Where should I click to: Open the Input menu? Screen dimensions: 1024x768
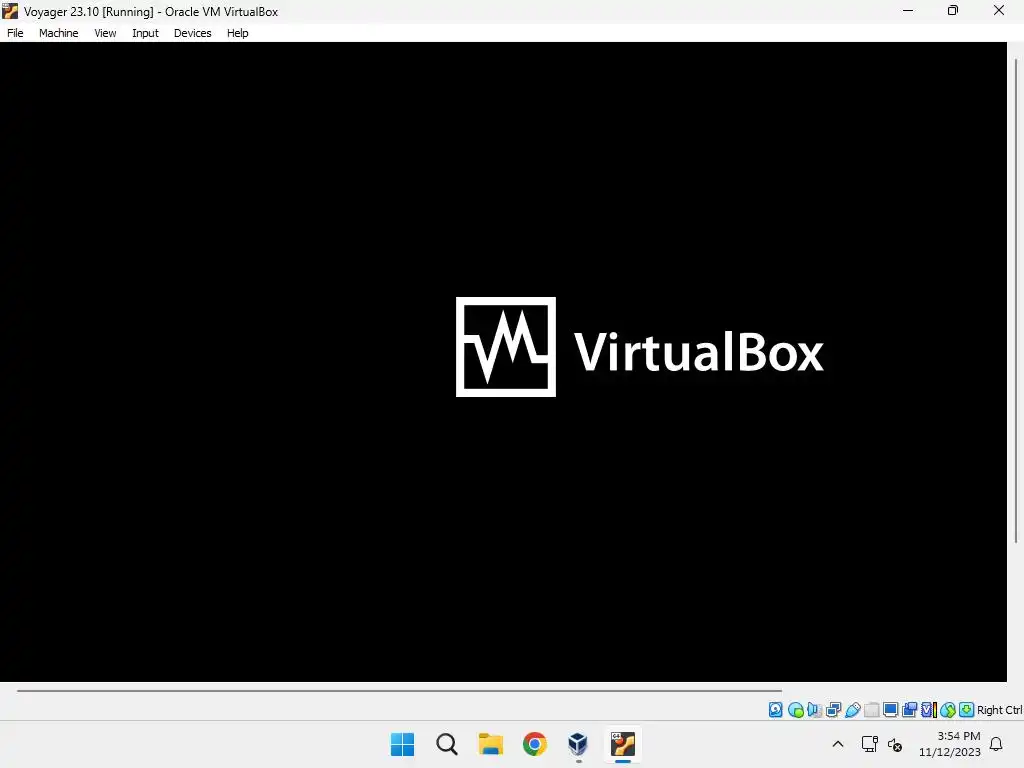[x=145, y=33]
